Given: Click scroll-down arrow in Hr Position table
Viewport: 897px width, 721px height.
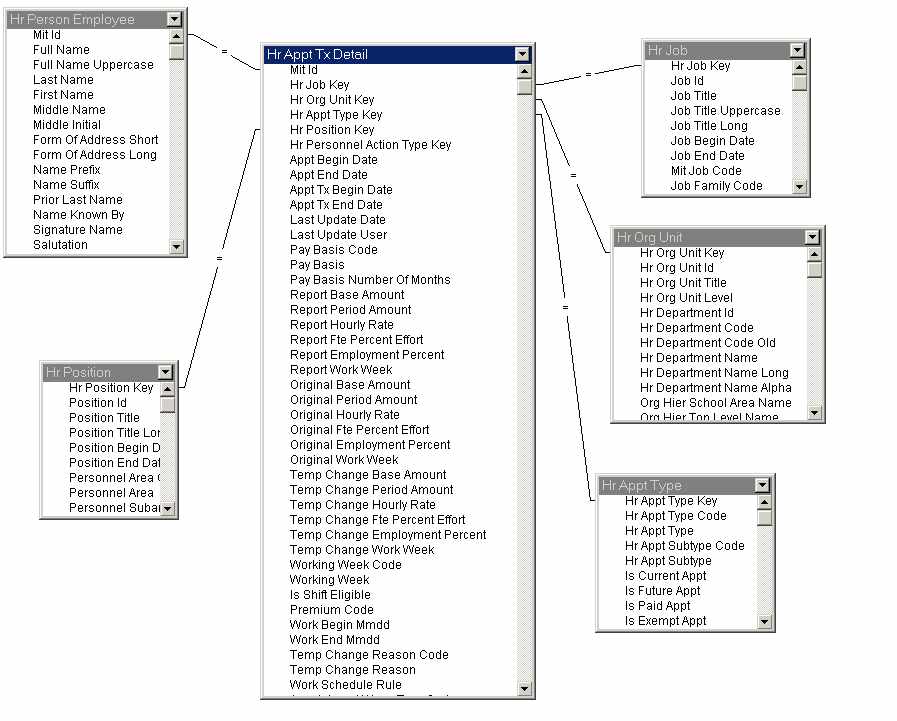Looking at the screenshot, I should click(x=168, y=508).
